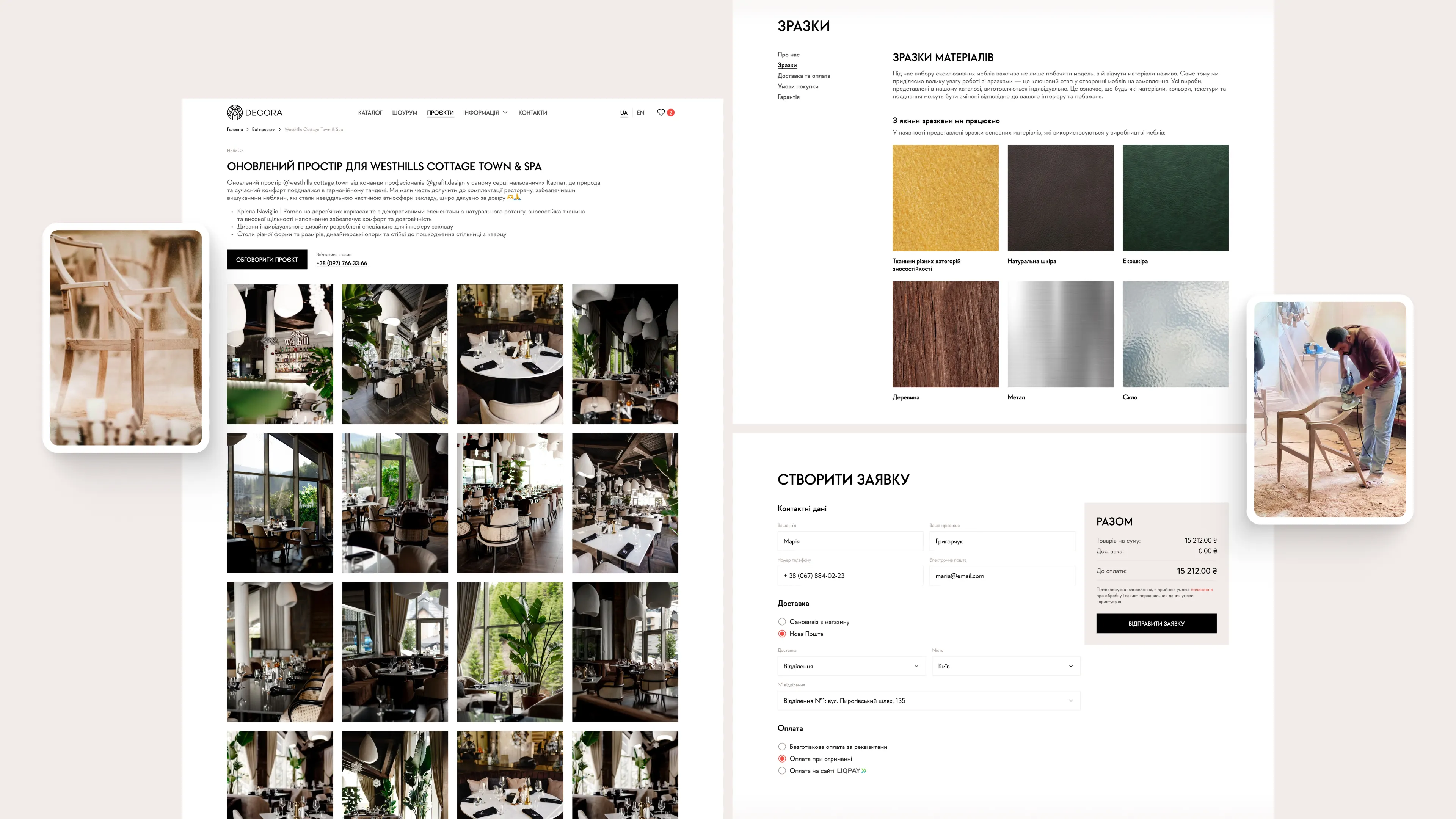This screenshot has height=819, width=1456.
Task: Open the Westhills bar sign photo thumbnail
Action: [x=280, y=355]
